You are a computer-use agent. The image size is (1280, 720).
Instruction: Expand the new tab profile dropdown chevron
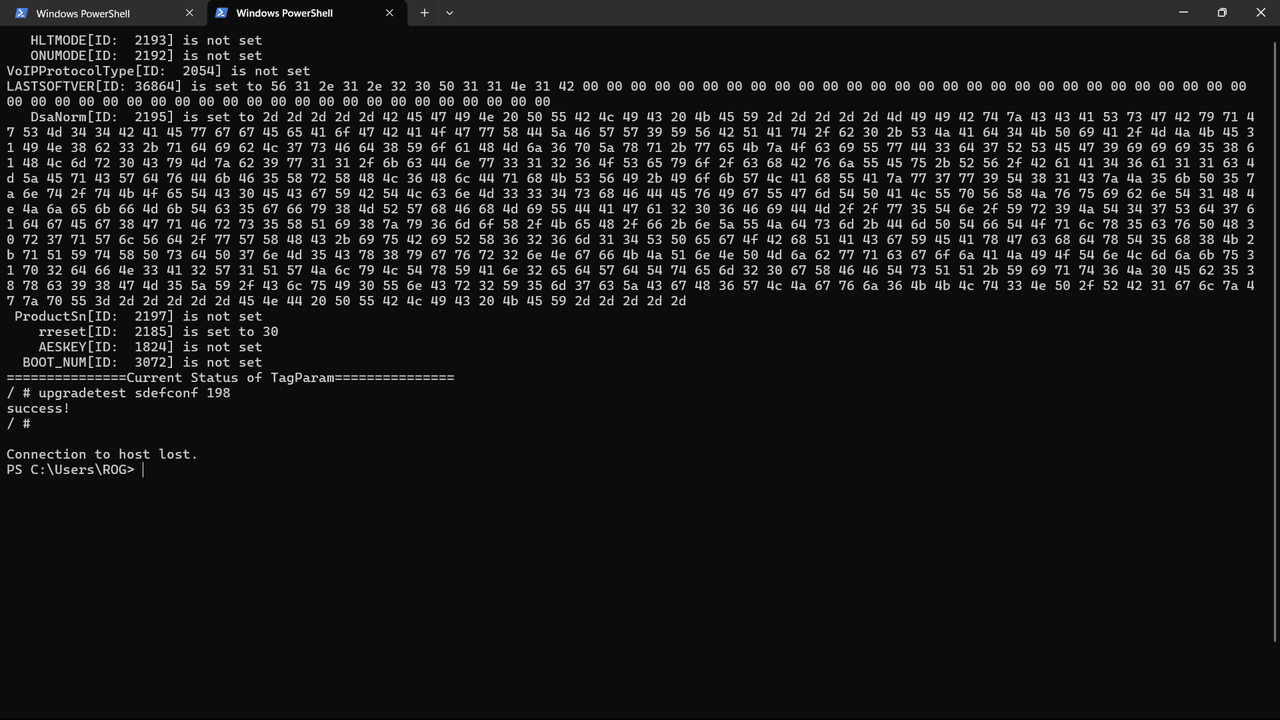pos(449,13)
